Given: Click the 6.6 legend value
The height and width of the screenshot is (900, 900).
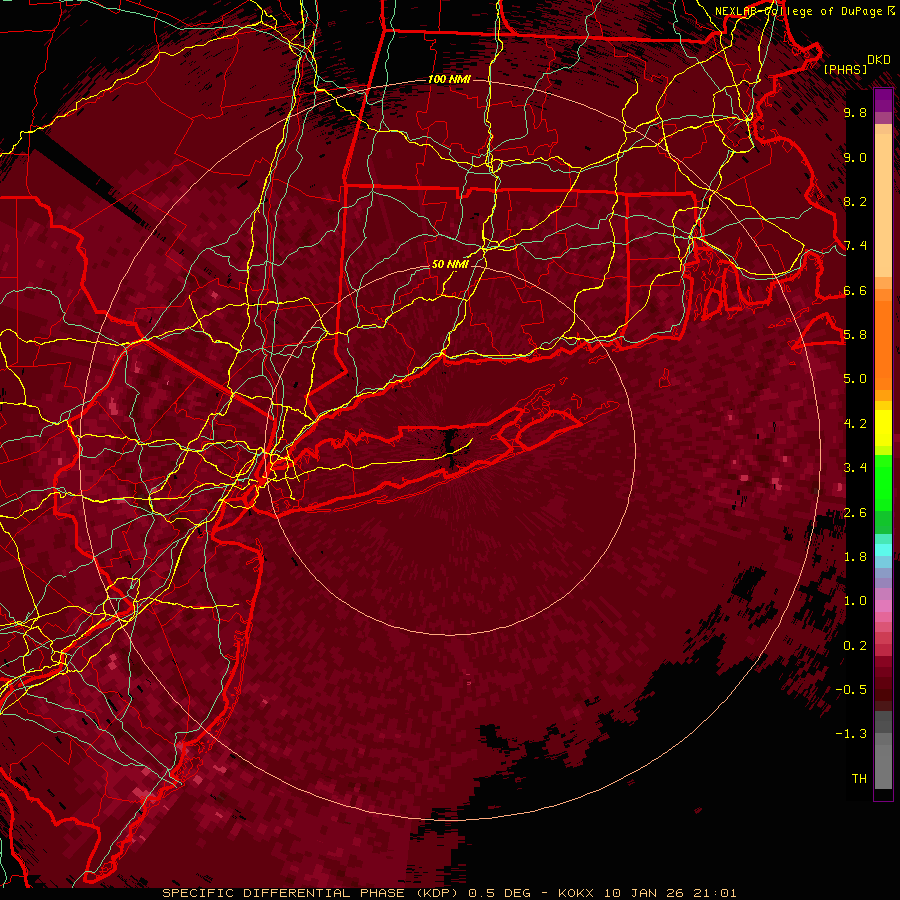Looking at the screenshot, I should click(855, 290).
